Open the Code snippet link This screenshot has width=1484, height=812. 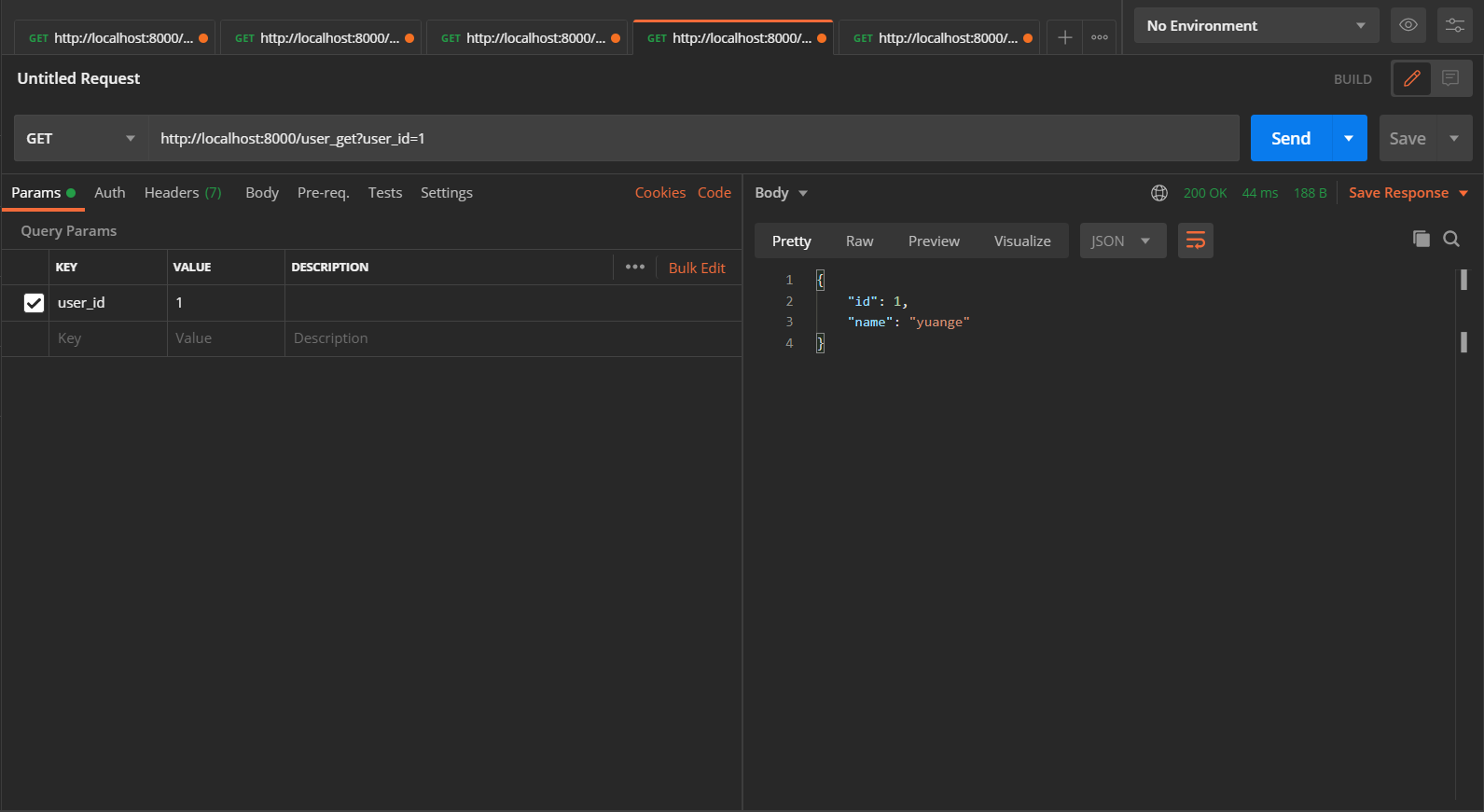[714, 193]
